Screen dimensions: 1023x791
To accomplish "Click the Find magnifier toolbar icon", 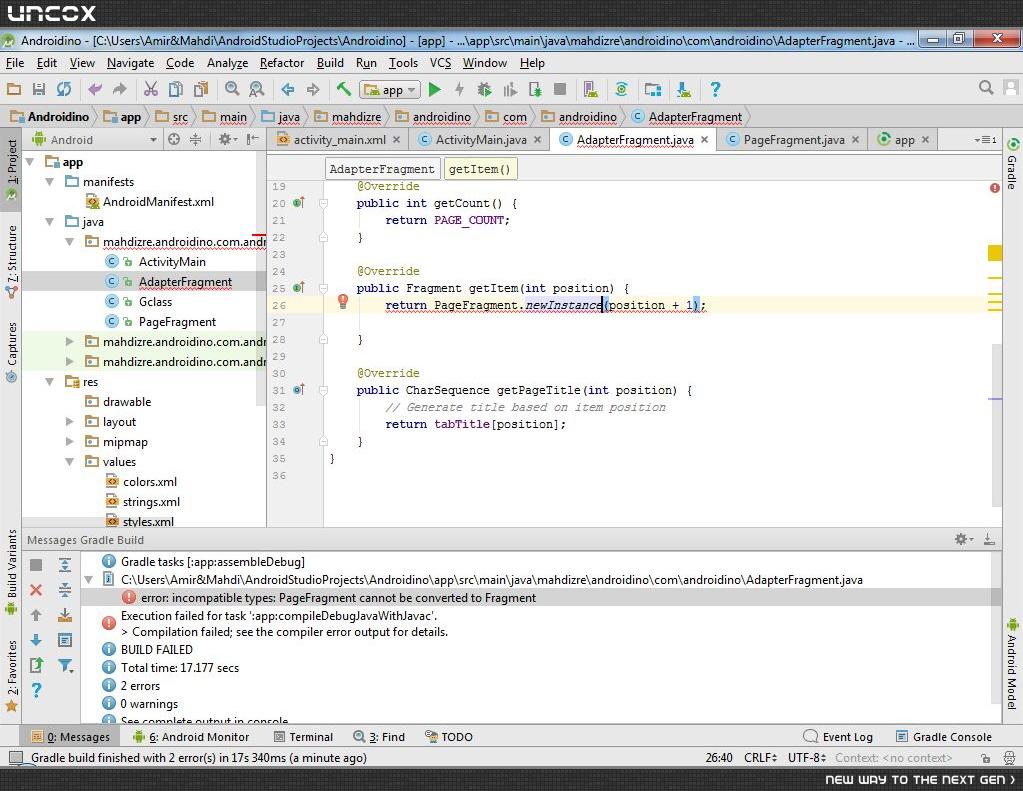I will (232, 89).
